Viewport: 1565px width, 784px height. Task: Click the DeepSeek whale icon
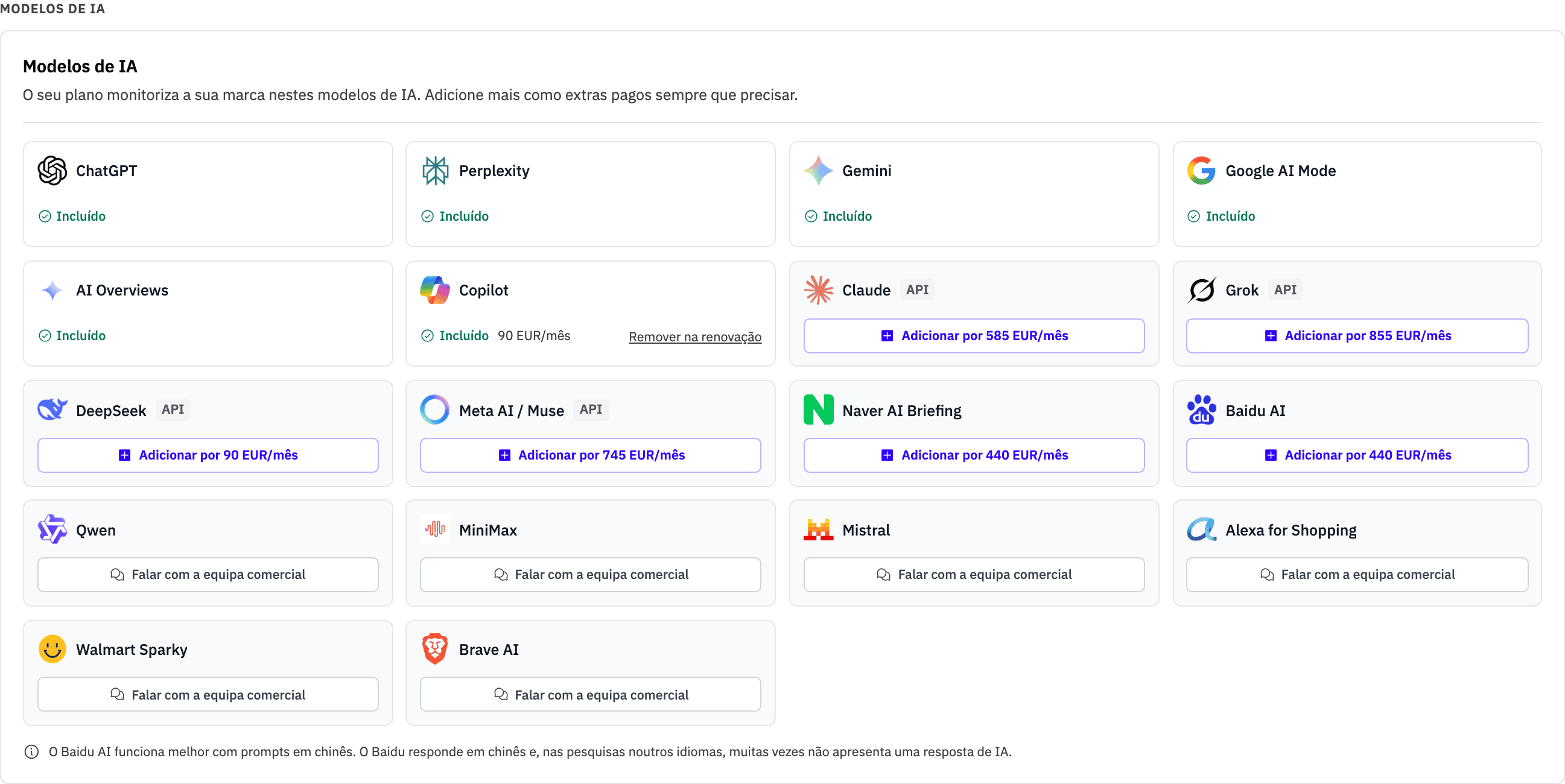pos(52,410)
